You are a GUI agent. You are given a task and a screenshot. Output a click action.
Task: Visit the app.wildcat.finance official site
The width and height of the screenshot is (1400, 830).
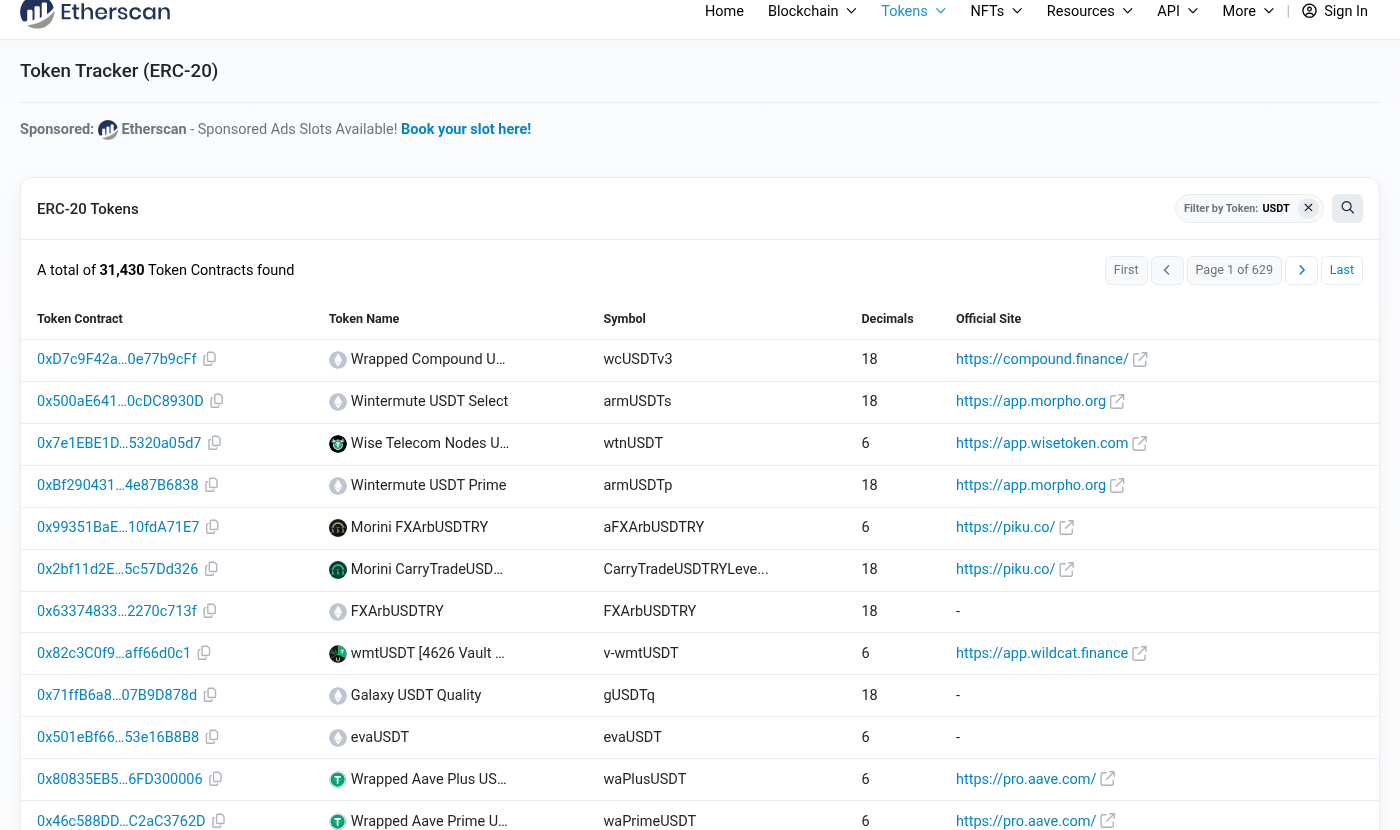click(x=1042, y=653)
